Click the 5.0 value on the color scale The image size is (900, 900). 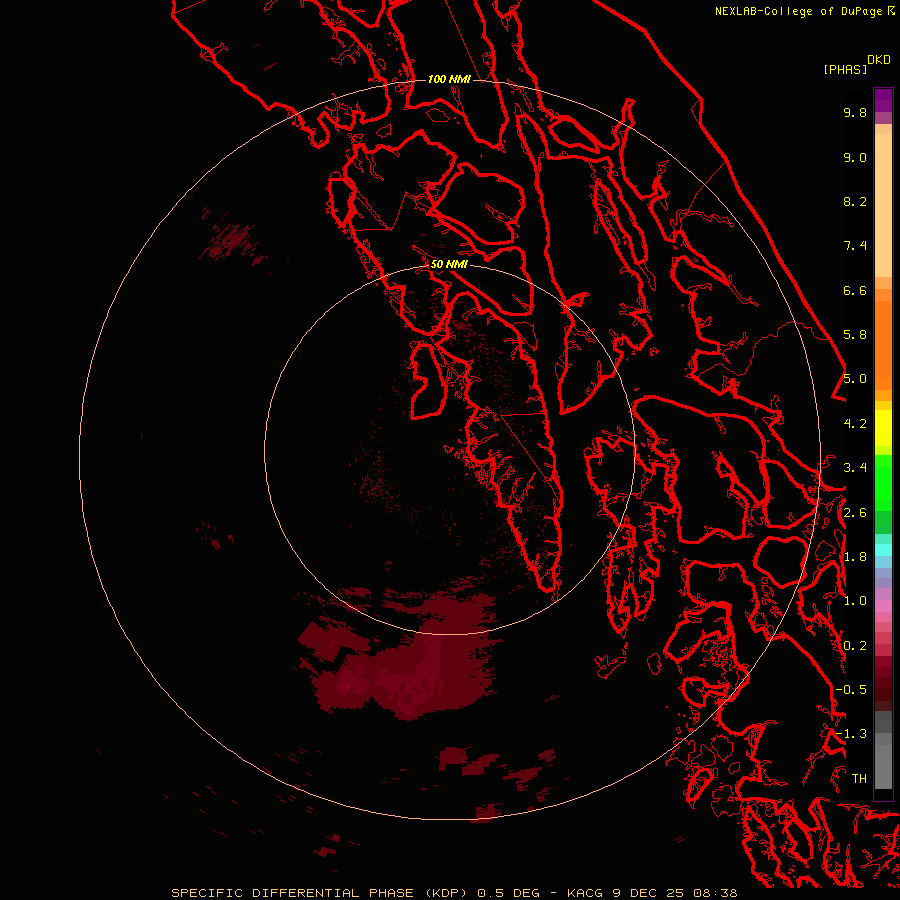[855, 379]
